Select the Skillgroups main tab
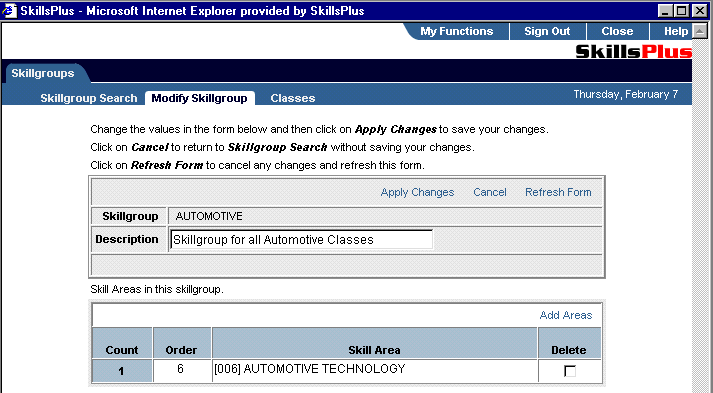Viewport: 713px width, 393px height. tap(43, 73)
